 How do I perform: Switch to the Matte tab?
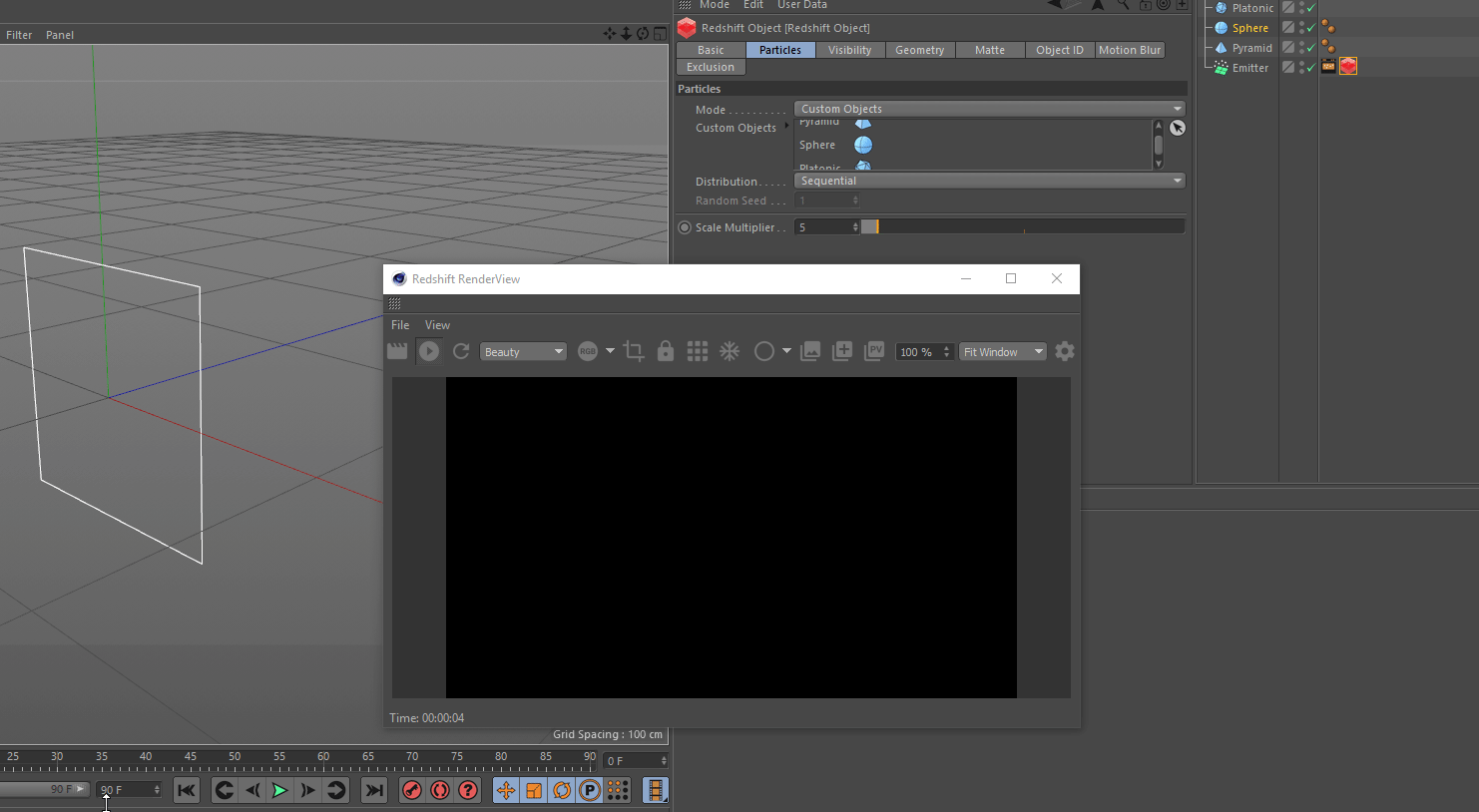click(990, 50)
